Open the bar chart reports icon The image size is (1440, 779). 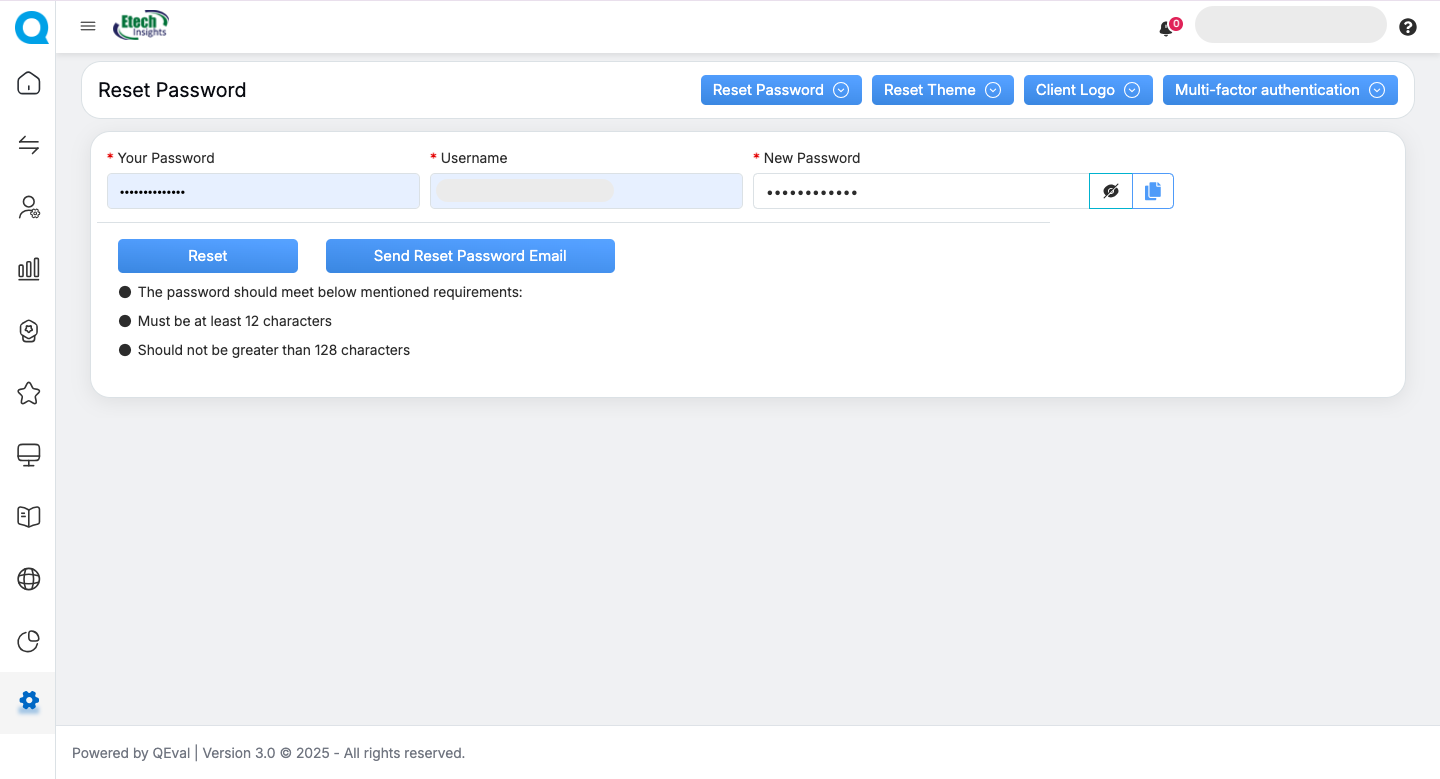29,268
